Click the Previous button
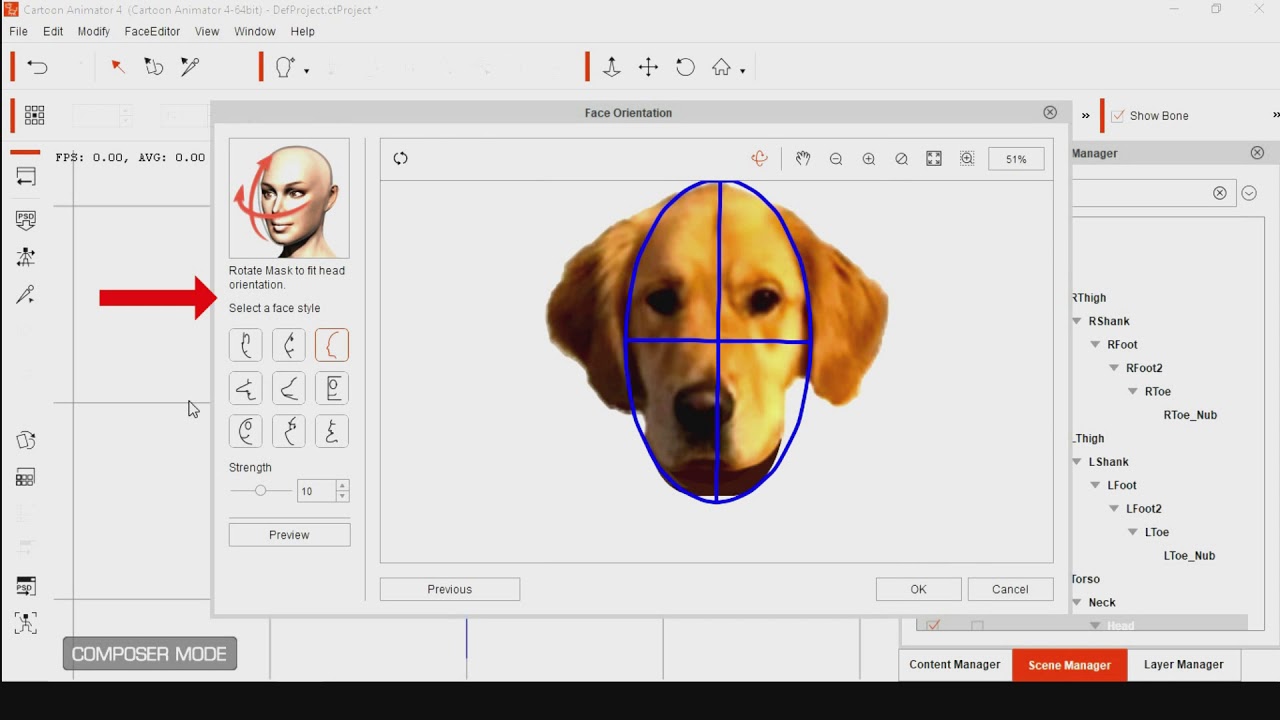This screenshot has width=1280, height=720. pos(450,589)
